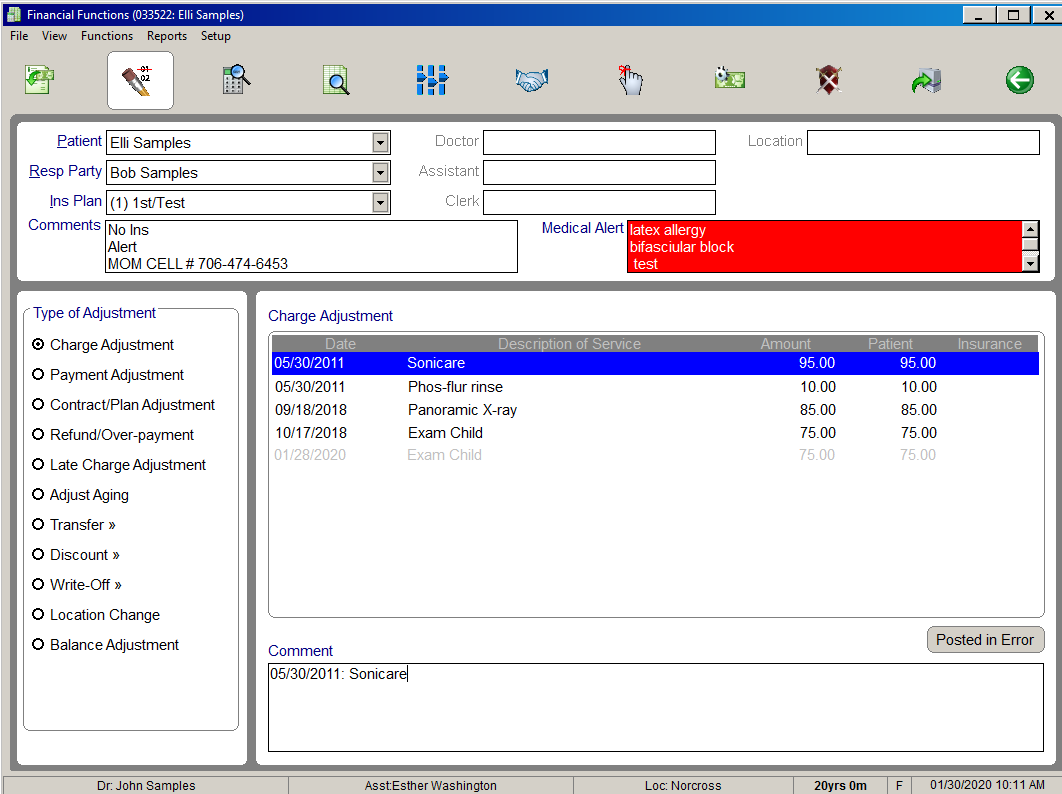The width and height of the screenshot is (1062, 794).
Task: Click the Patient label link
Action: pyautogui.click(x=79, y=141)
